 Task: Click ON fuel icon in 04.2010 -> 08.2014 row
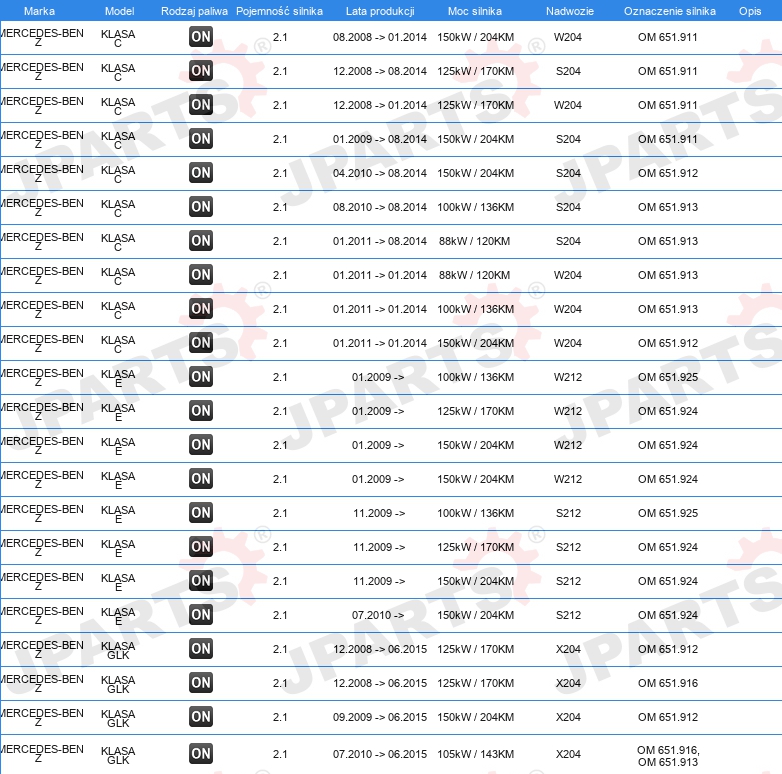(x=201, y=173)
